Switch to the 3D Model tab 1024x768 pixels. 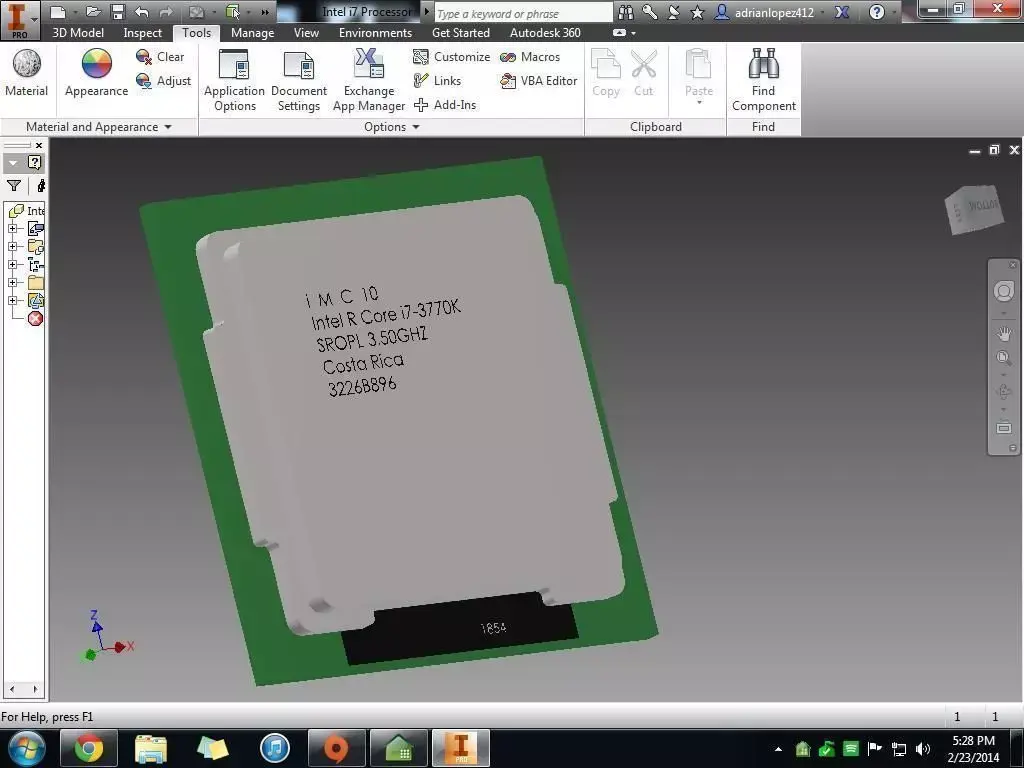[78, 33]
